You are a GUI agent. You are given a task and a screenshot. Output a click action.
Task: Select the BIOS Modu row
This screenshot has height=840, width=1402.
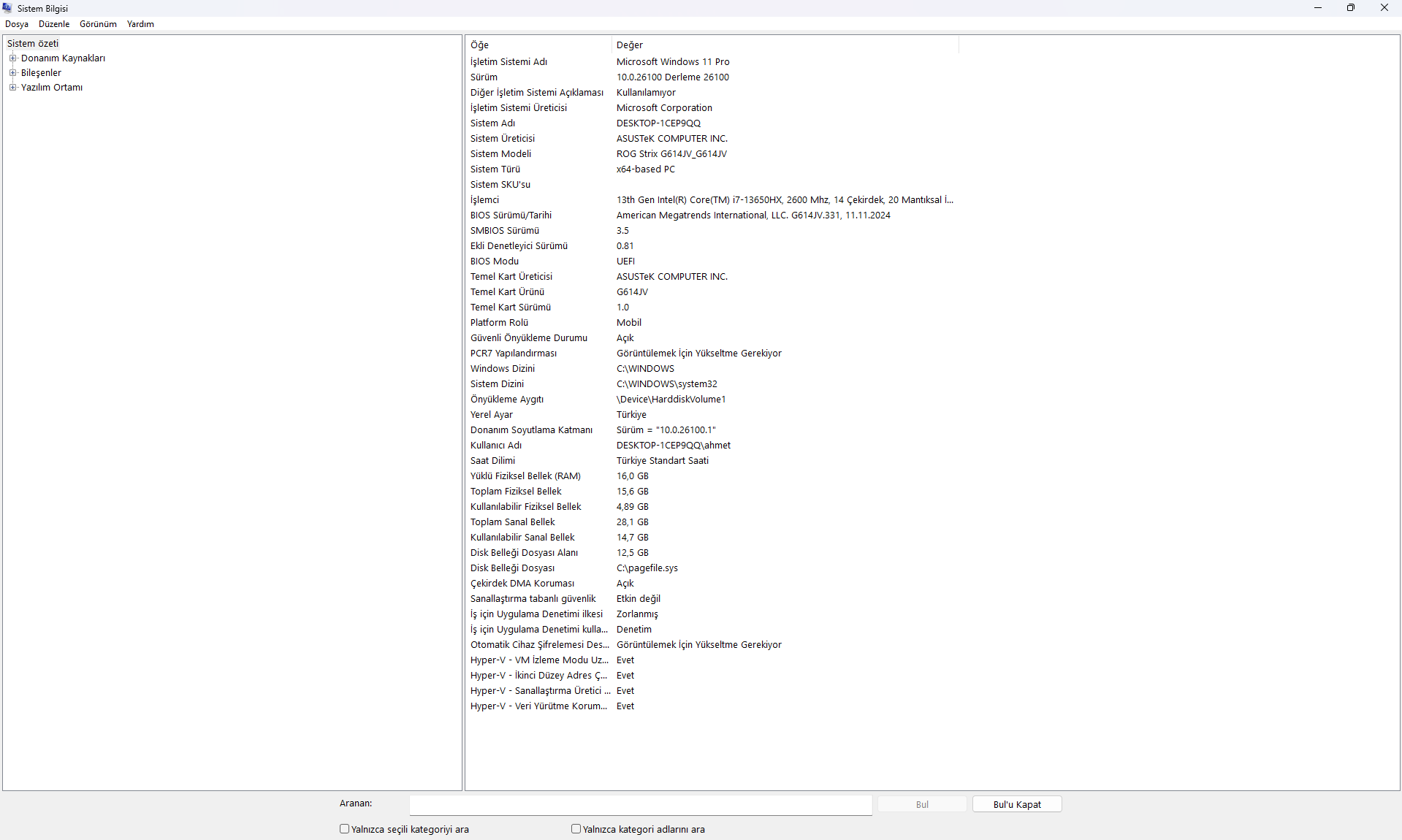click(x=712, y=261)
